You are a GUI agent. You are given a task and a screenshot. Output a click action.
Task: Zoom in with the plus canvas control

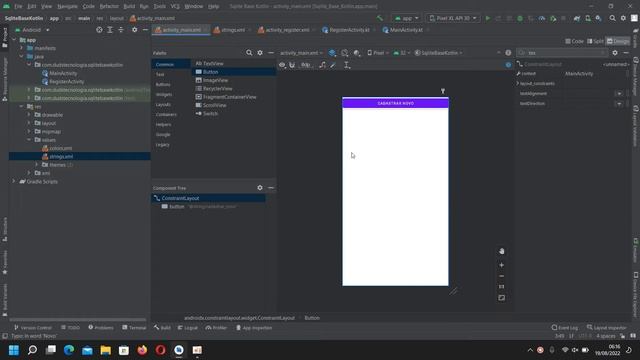pyautogui.click(x=502, y=265)
